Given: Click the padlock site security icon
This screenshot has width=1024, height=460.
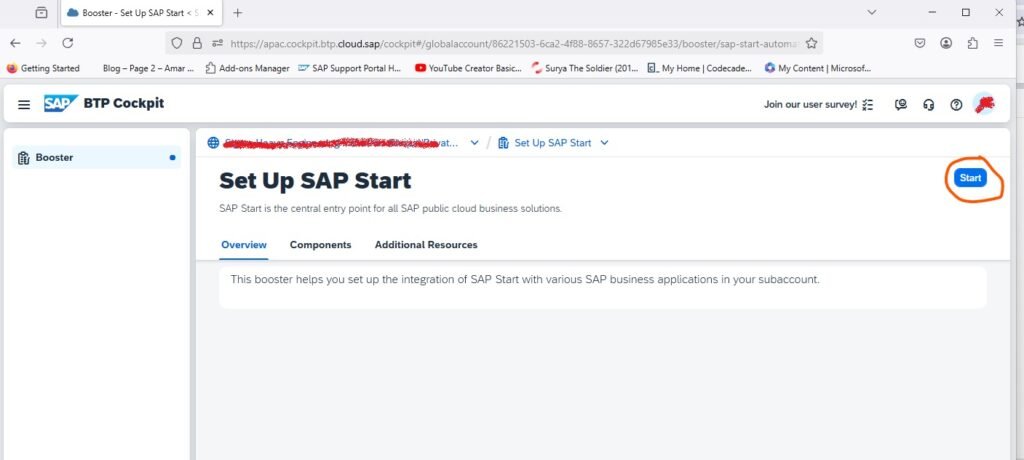Looking at the screenshot, I should [197, 43].
